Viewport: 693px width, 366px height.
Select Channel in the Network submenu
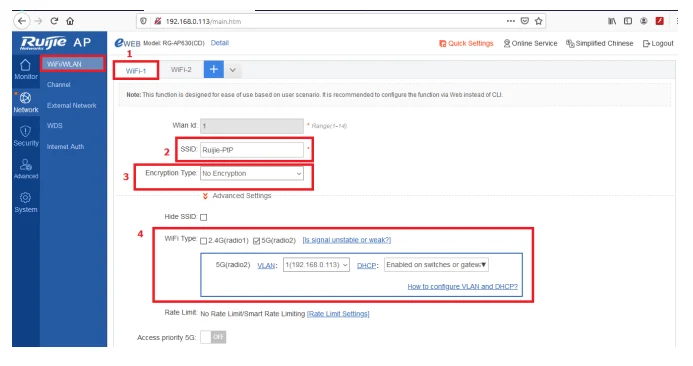click(58, 84)
